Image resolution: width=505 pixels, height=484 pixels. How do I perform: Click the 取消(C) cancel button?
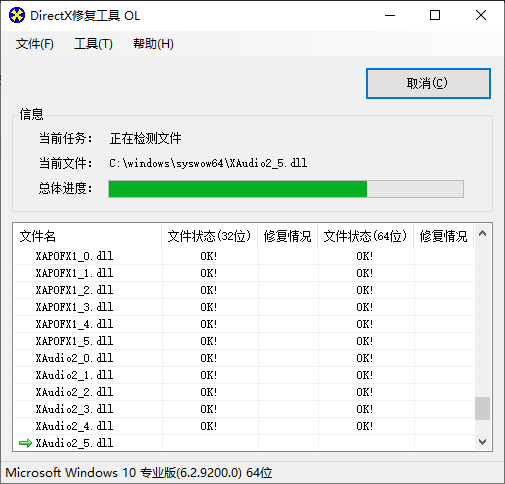[x=428, y=83]
